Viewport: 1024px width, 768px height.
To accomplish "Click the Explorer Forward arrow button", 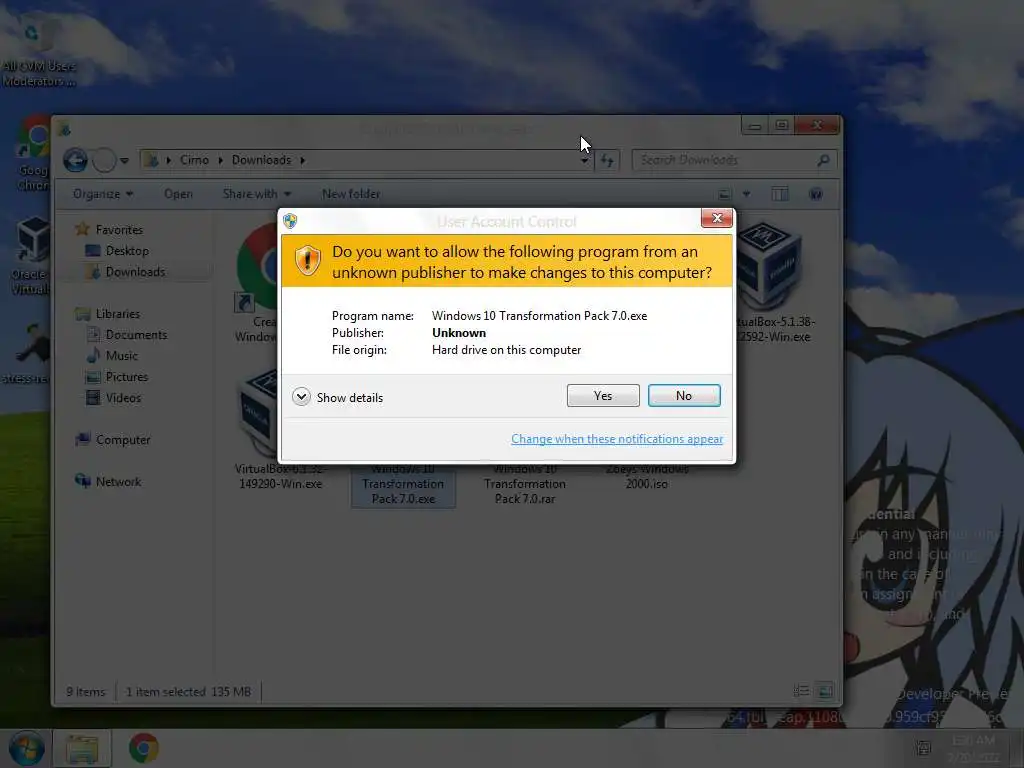I will click(x=104, y=160).
